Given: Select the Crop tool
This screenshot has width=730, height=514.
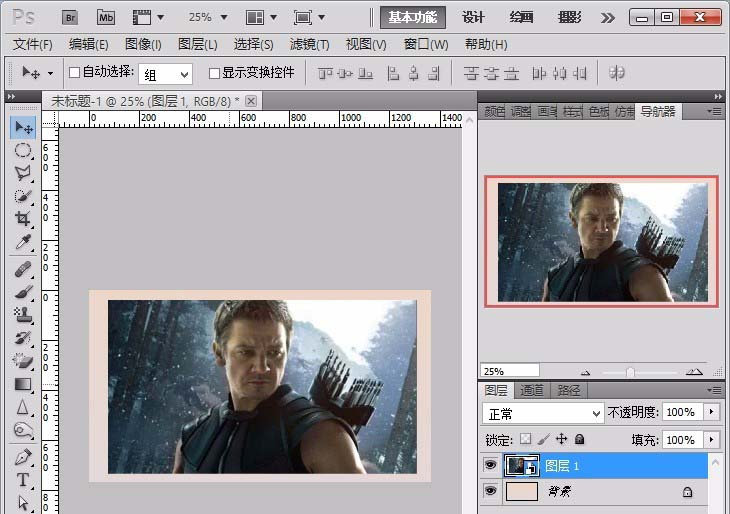Looking at the screenshot, I should click(x=23, y=219).
